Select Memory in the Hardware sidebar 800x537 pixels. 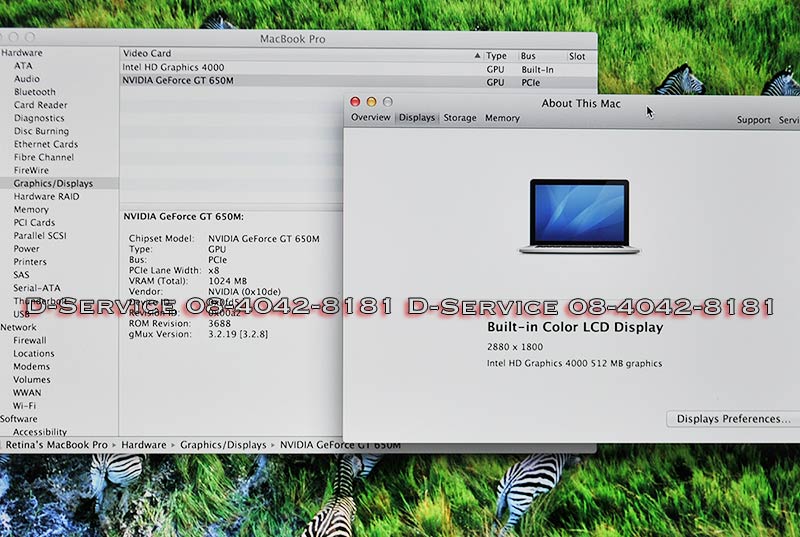click(x=31, y=210)
